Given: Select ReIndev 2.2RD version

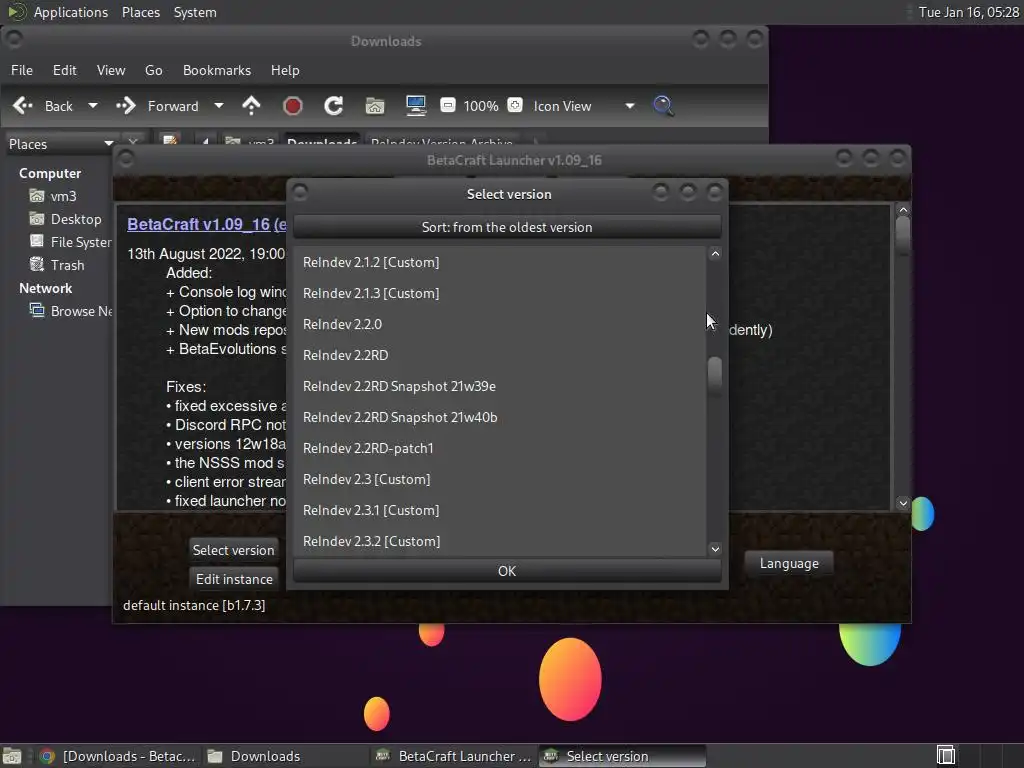Looking at the screenshot, I should [500, 355].
